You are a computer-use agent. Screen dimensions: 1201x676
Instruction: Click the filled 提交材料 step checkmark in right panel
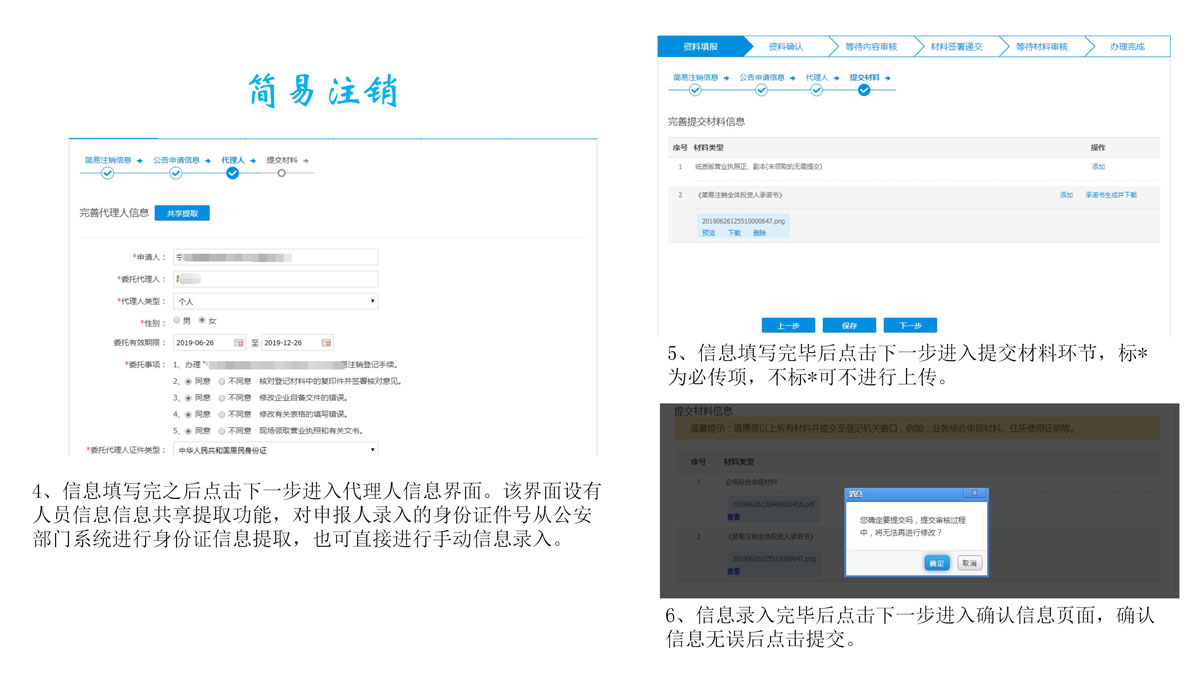click(864, 90)
